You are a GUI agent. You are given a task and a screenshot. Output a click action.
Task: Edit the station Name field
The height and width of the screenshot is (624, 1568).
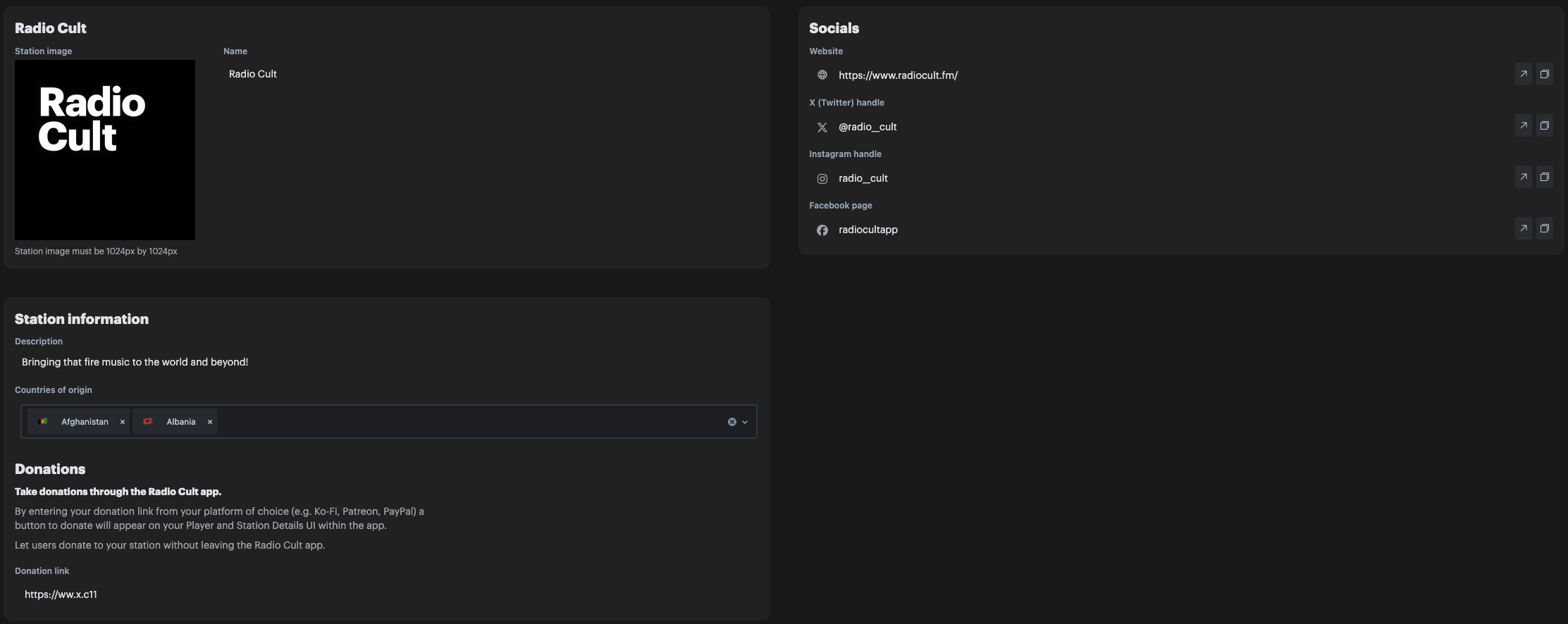tap(490, 74)
